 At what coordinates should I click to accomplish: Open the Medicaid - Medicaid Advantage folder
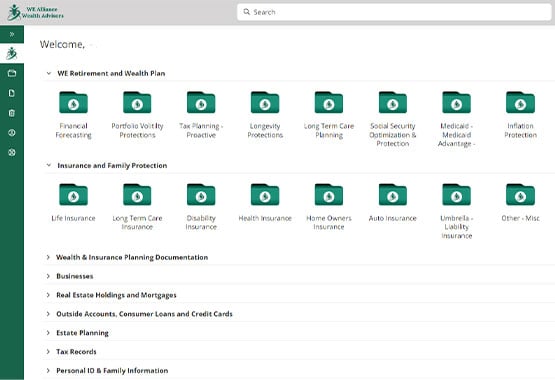point(456,103)
